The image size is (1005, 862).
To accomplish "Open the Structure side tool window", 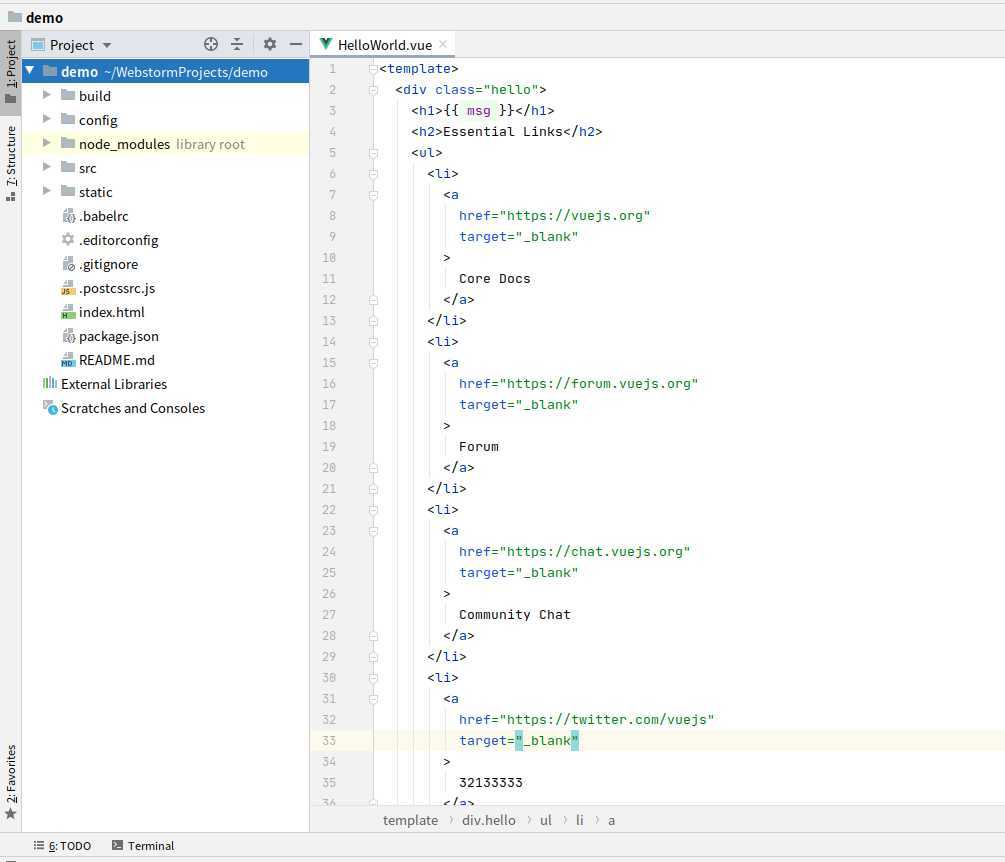I will click(10, 163).
